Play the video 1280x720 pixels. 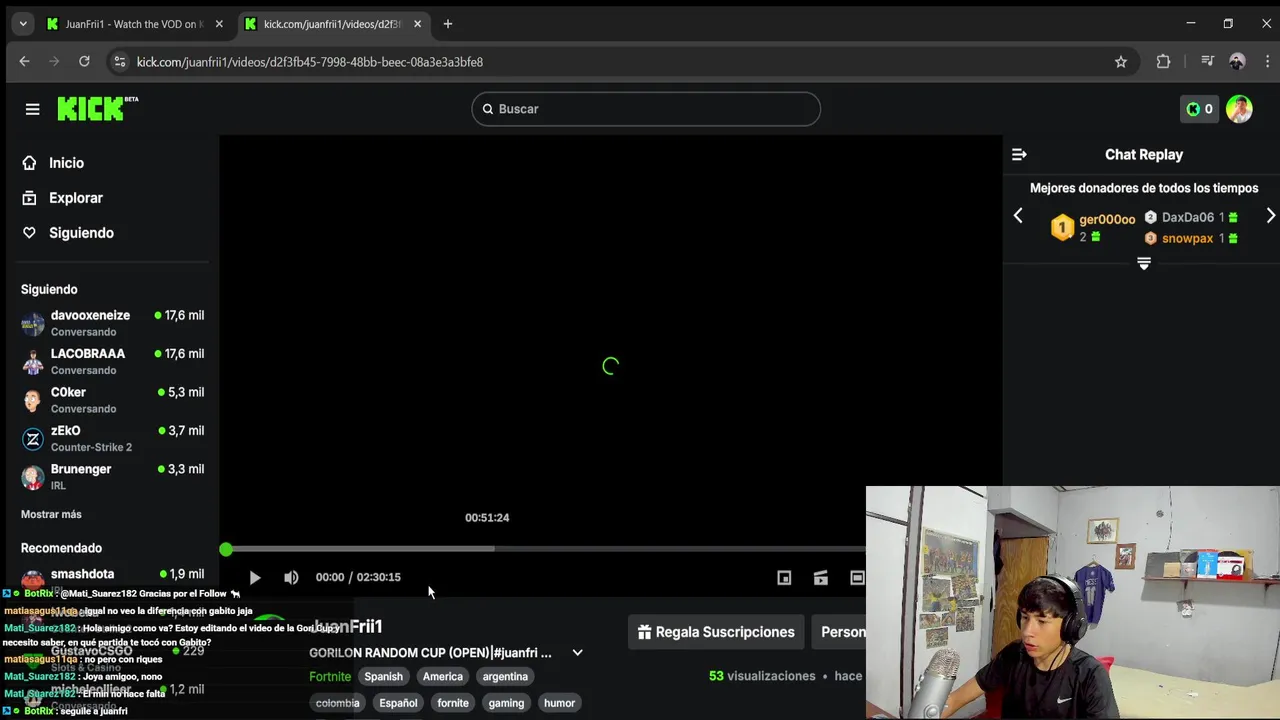[x=254, y=577]
